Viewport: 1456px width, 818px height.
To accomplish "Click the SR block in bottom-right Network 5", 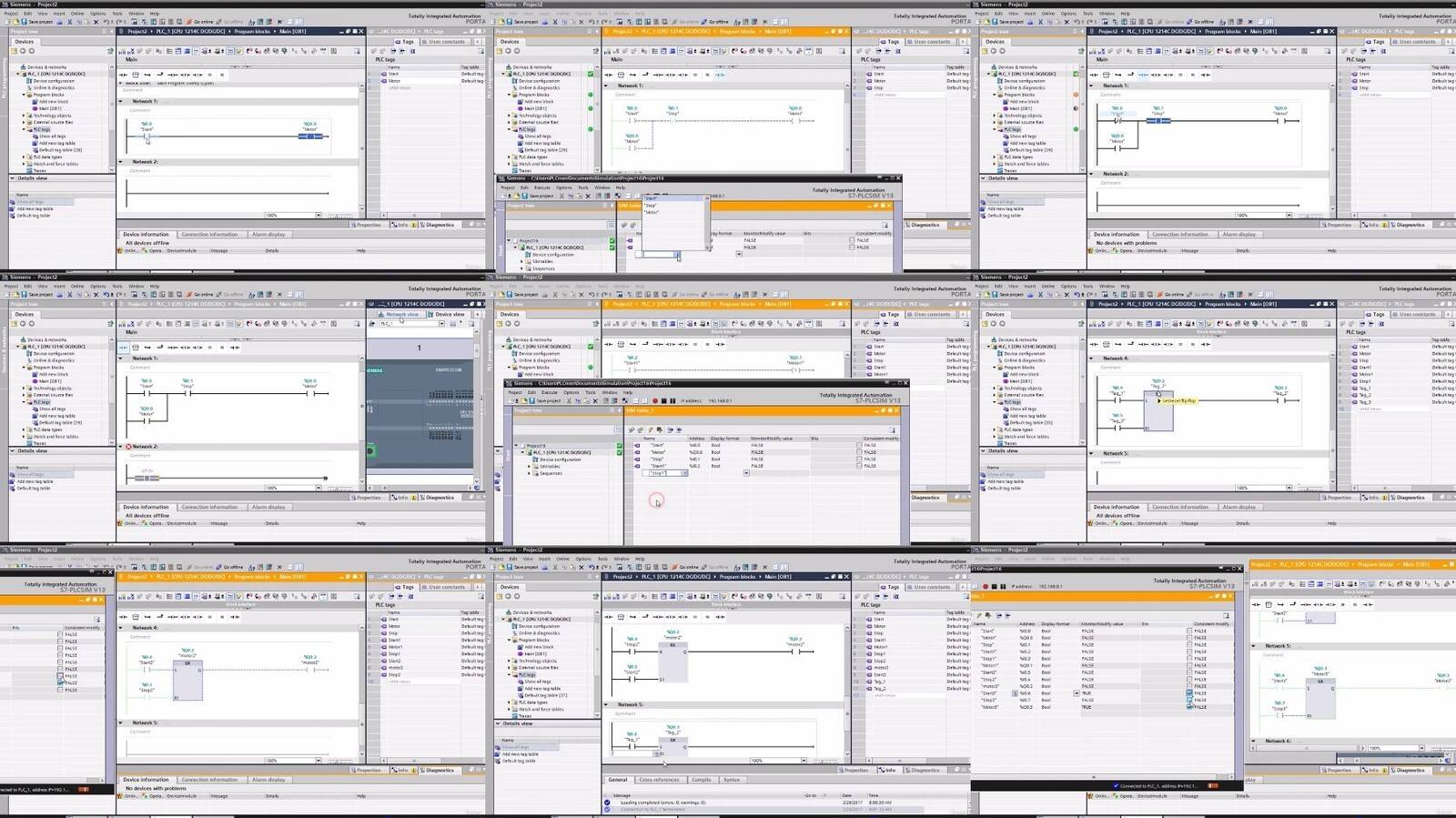I will point(1320,698).
